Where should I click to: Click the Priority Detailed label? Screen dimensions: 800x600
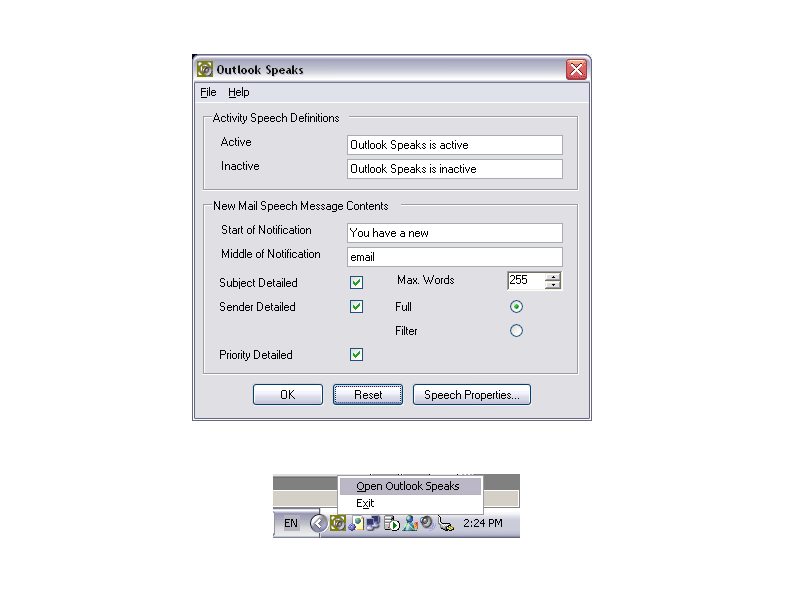pyautogui.click(x=256, y=355)
